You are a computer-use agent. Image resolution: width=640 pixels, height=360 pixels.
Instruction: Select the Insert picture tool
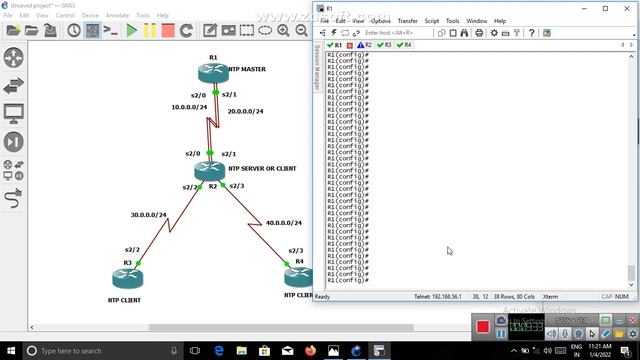[x=229, y=31]
